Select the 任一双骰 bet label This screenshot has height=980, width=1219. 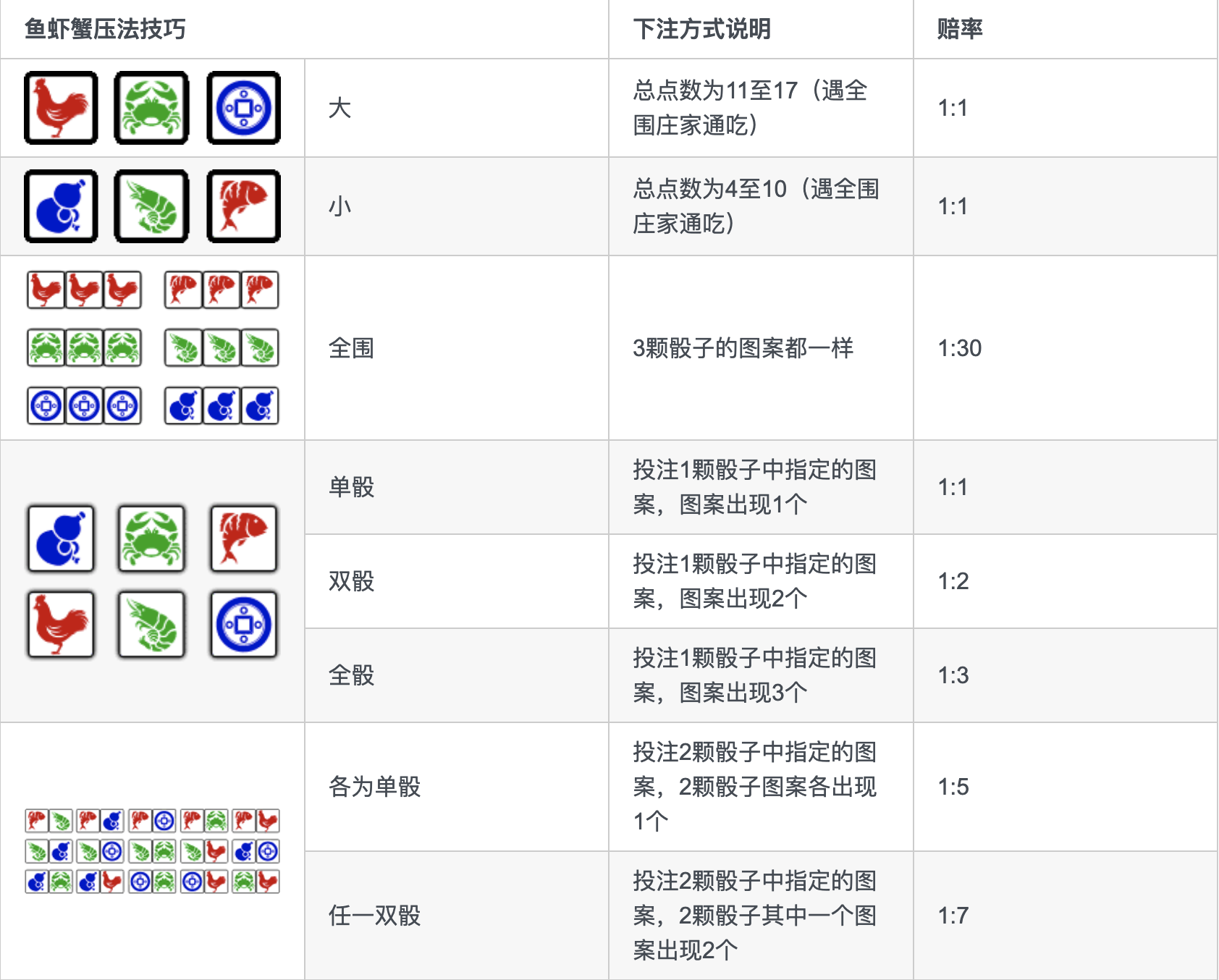click(x=374, y=916)
